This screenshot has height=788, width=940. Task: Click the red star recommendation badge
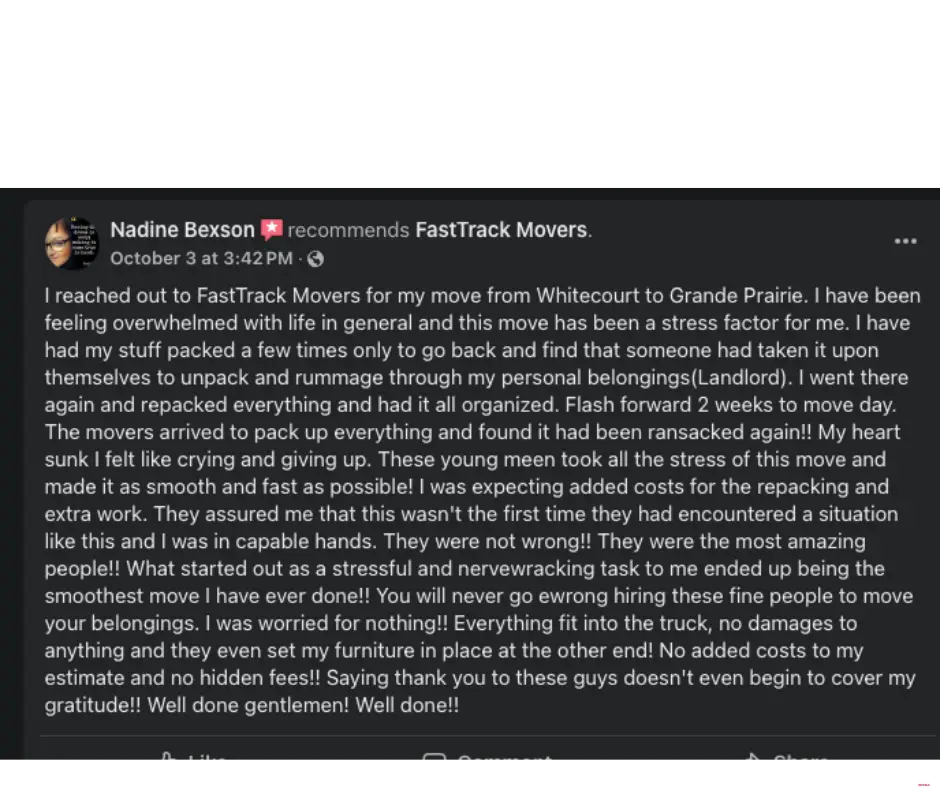click(x=272, y=230)
